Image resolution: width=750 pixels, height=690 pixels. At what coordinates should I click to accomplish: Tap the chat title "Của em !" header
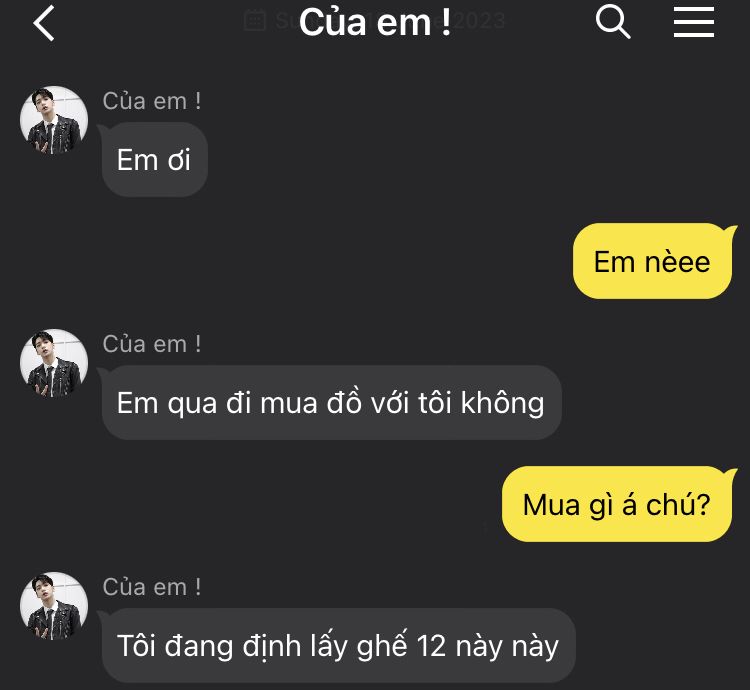375,22
